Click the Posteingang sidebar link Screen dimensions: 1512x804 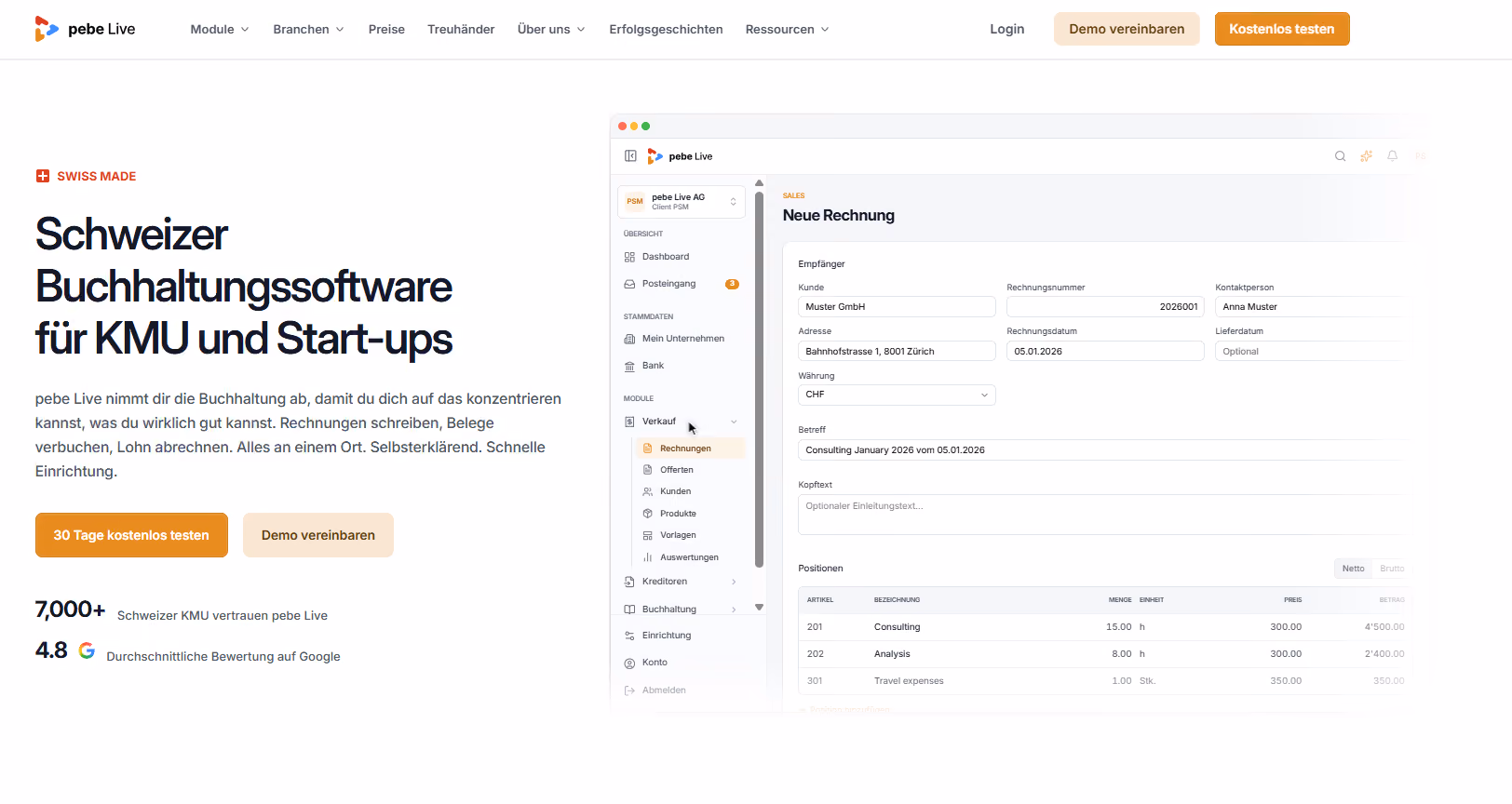668,284
